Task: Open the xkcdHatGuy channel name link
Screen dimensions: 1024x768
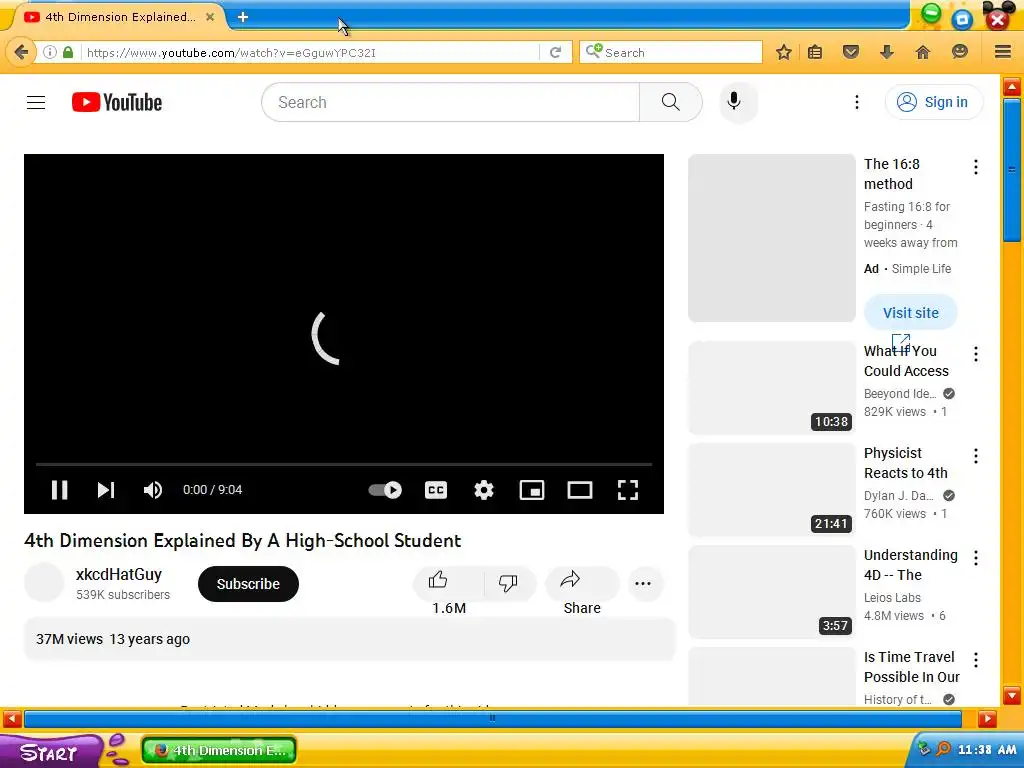Action: click(x=119, y=575)
